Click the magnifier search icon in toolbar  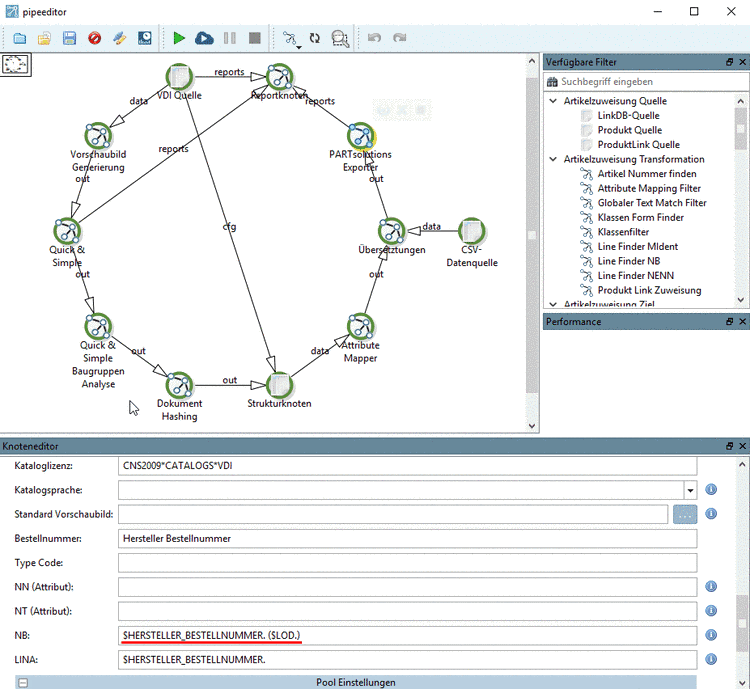click(340, 38)
